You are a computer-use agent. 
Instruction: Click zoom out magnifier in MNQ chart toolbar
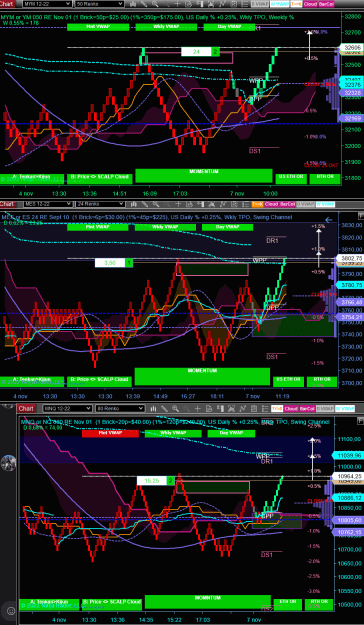187,409
